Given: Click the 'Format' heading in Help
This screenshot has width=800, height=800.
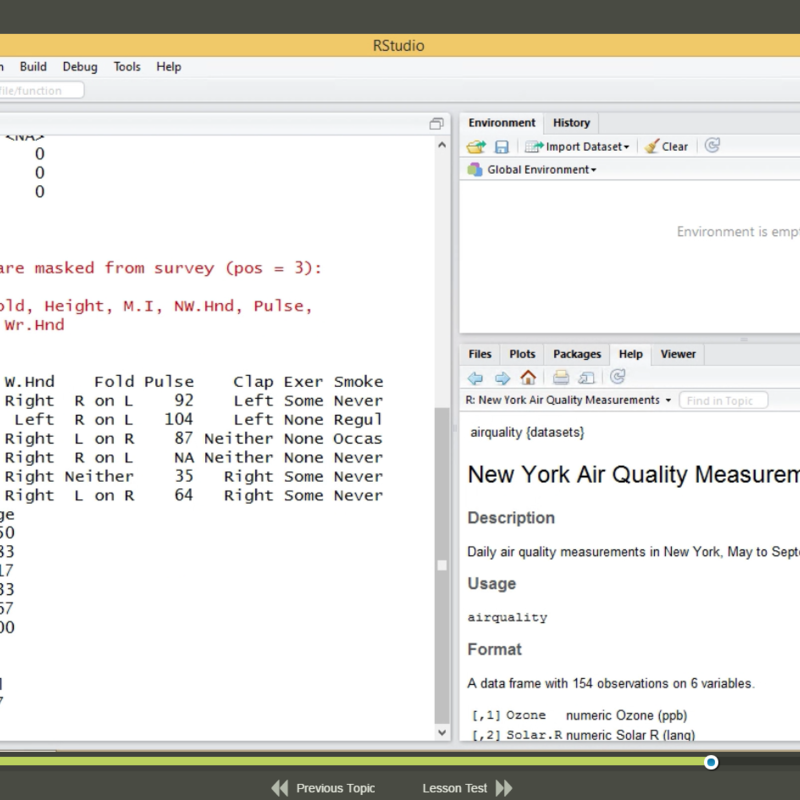Looking at the screenshot, I should click(x=494, y=649).
